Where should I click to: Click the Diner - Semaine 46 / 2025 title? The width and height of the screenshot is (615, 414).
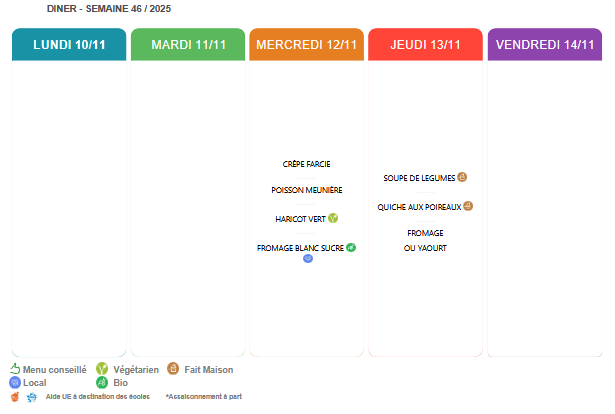103,8
